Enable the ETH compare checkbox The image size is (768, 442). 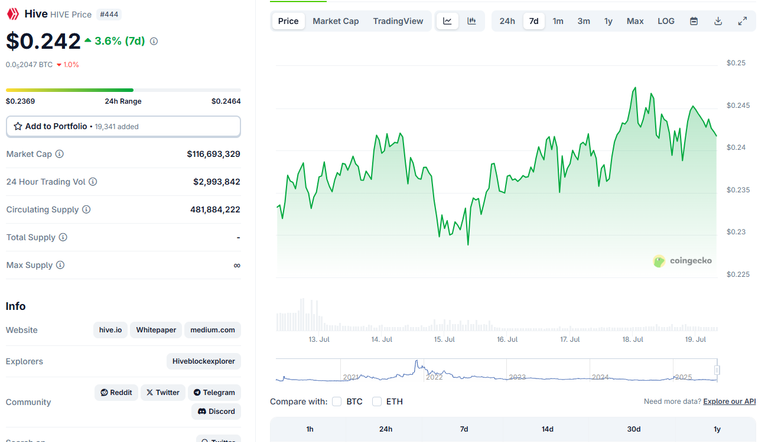tap(377, 401)
